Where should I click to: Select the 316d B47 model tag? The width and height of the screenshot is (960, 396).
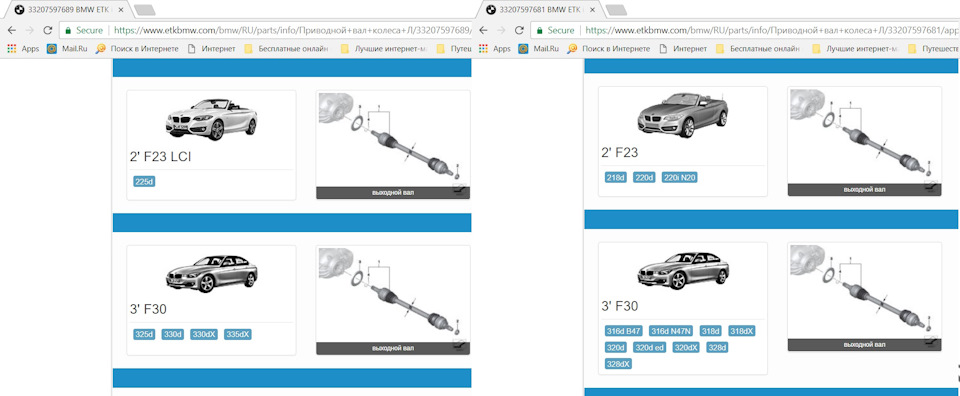623,331
